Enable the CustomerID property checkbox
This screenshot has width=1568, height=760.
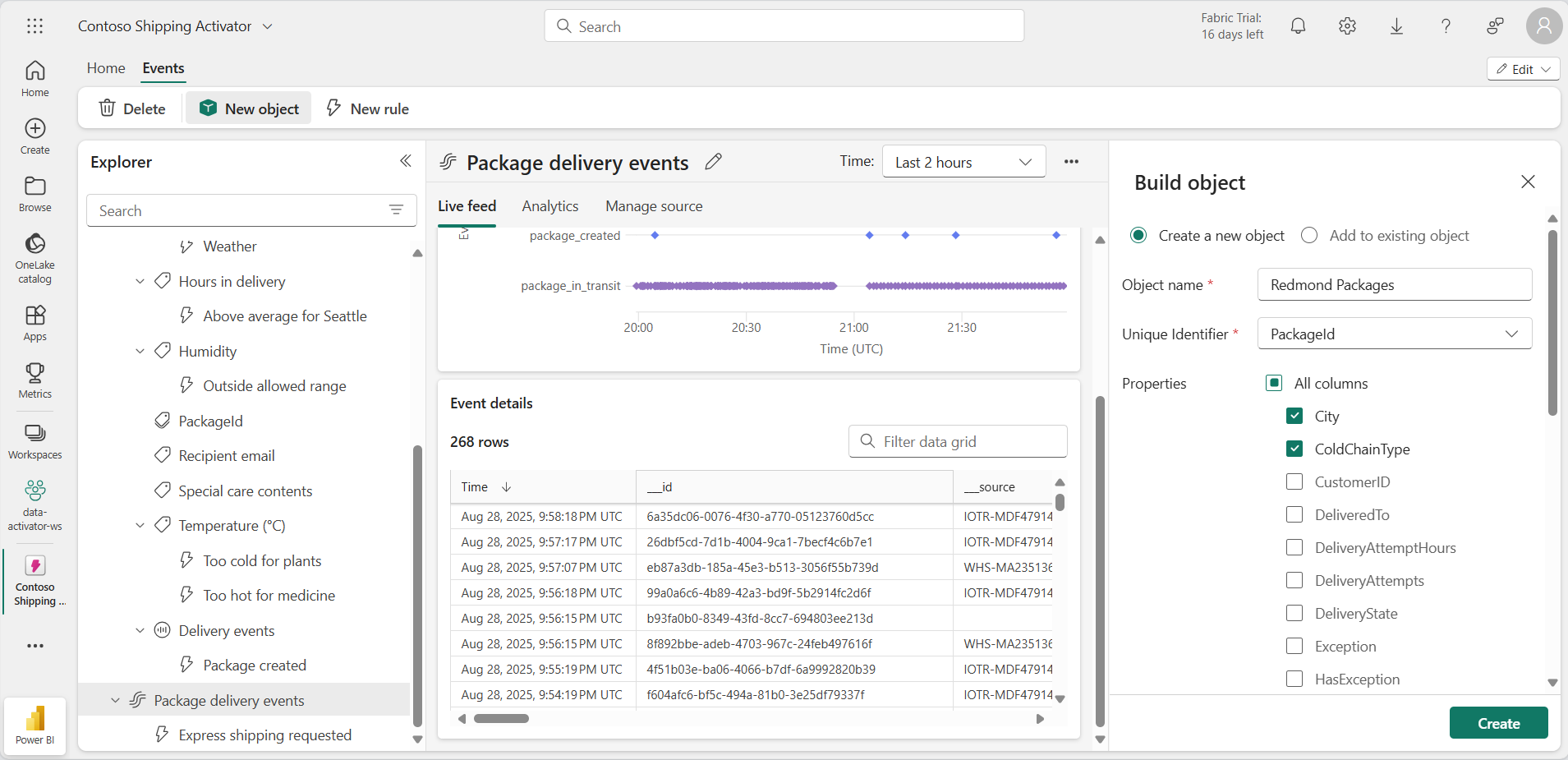click(1294, 481)
